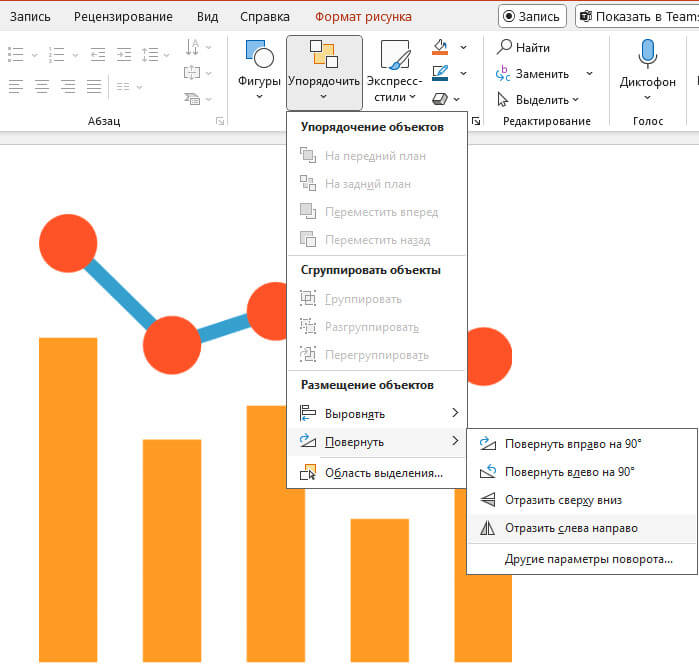Click the Найти search button
Screen dimensions: 699x668
tap(524, 47)
